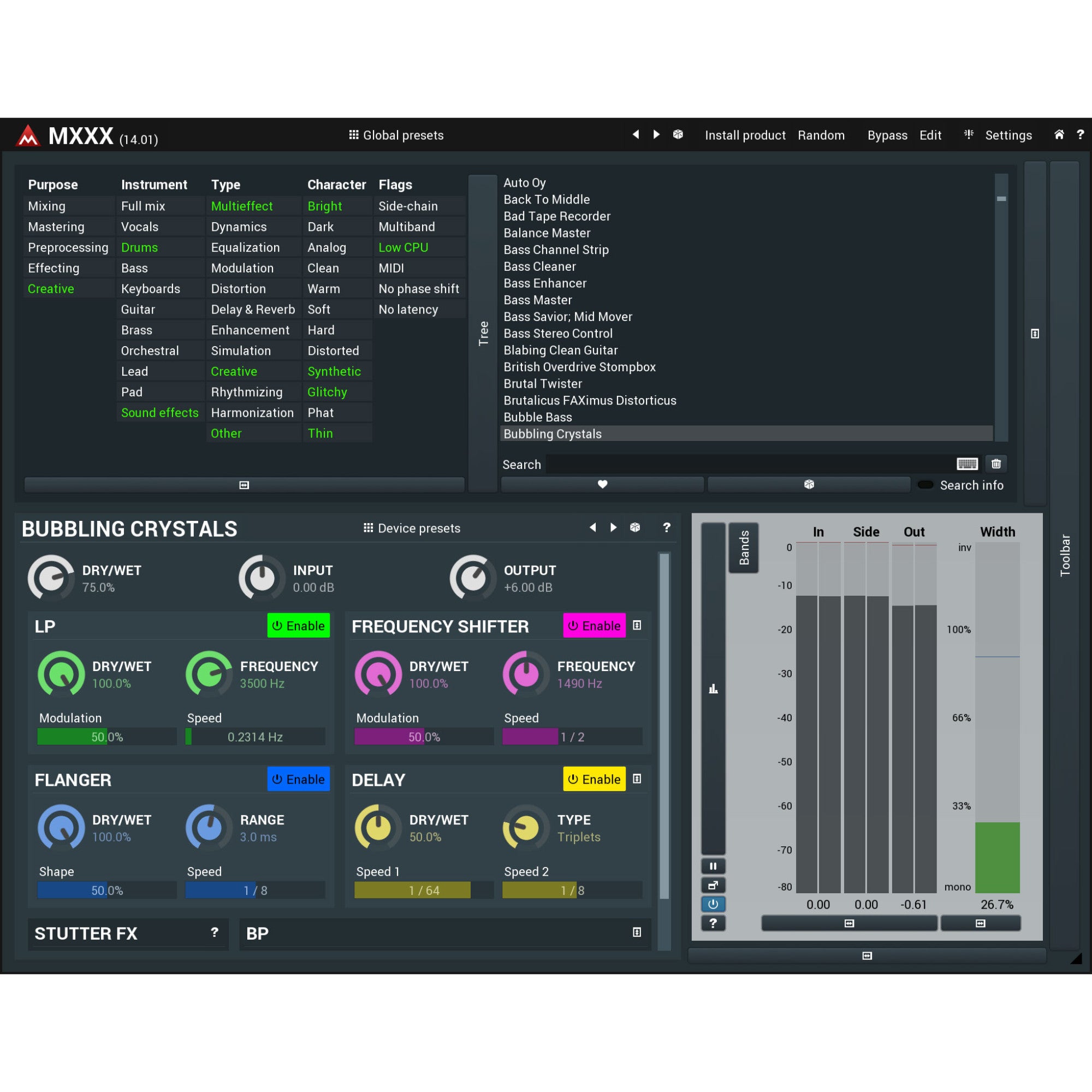Go to next global preset arrow
Screen dimensions: 1092x1092
pos(656,134)
